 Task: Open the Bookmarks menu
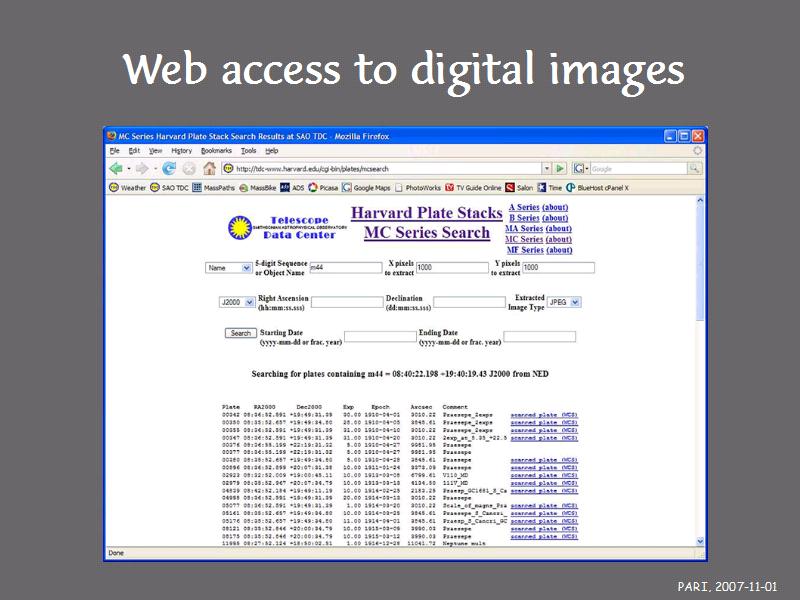tap(216, 151)
